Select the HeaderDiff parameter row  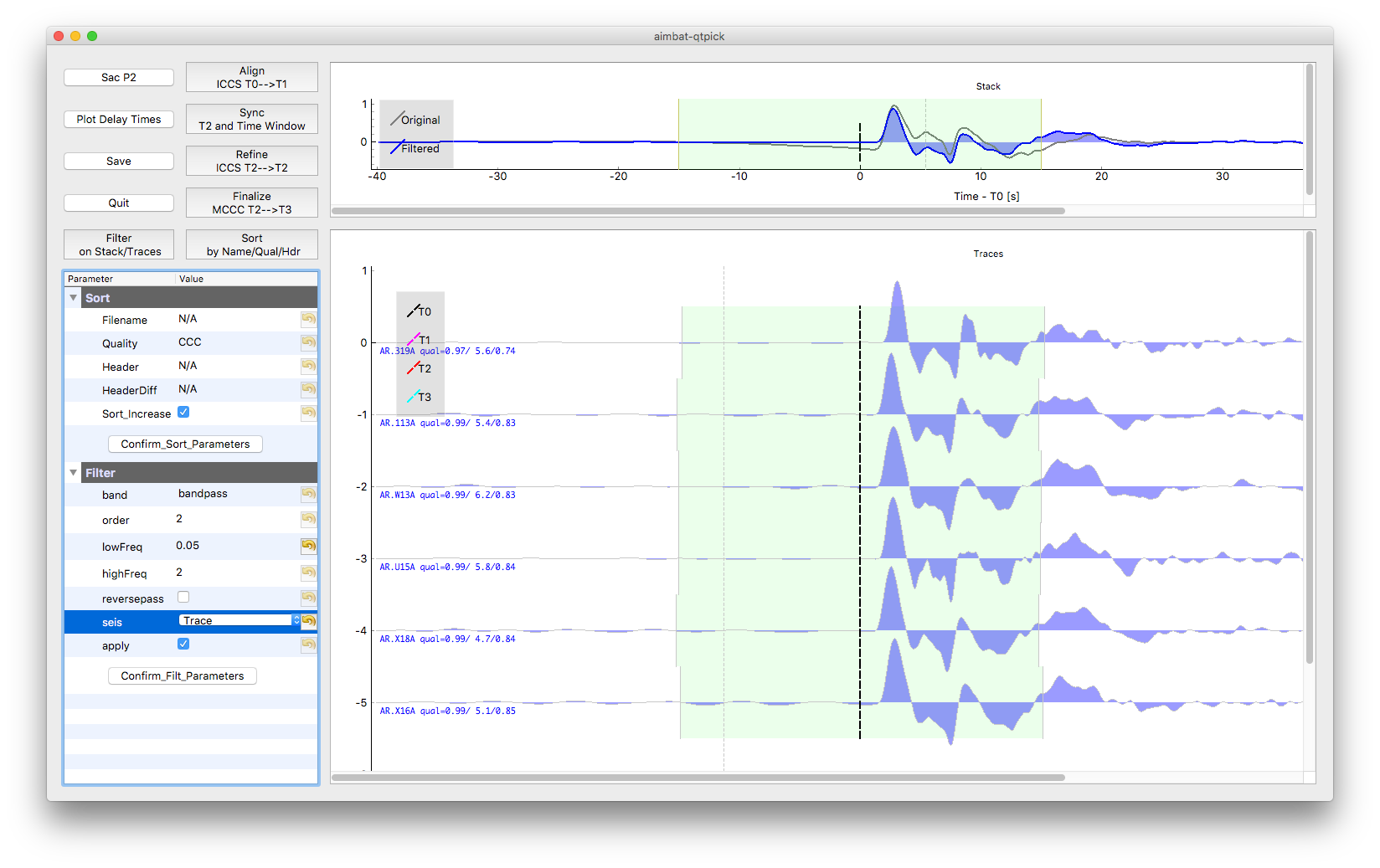coord(191,390)
